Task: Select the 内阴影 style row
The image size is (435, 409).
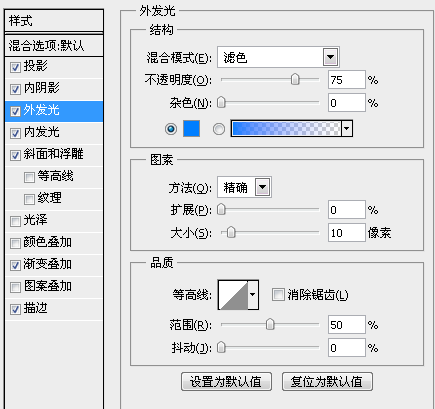Action: click(54, 89)
